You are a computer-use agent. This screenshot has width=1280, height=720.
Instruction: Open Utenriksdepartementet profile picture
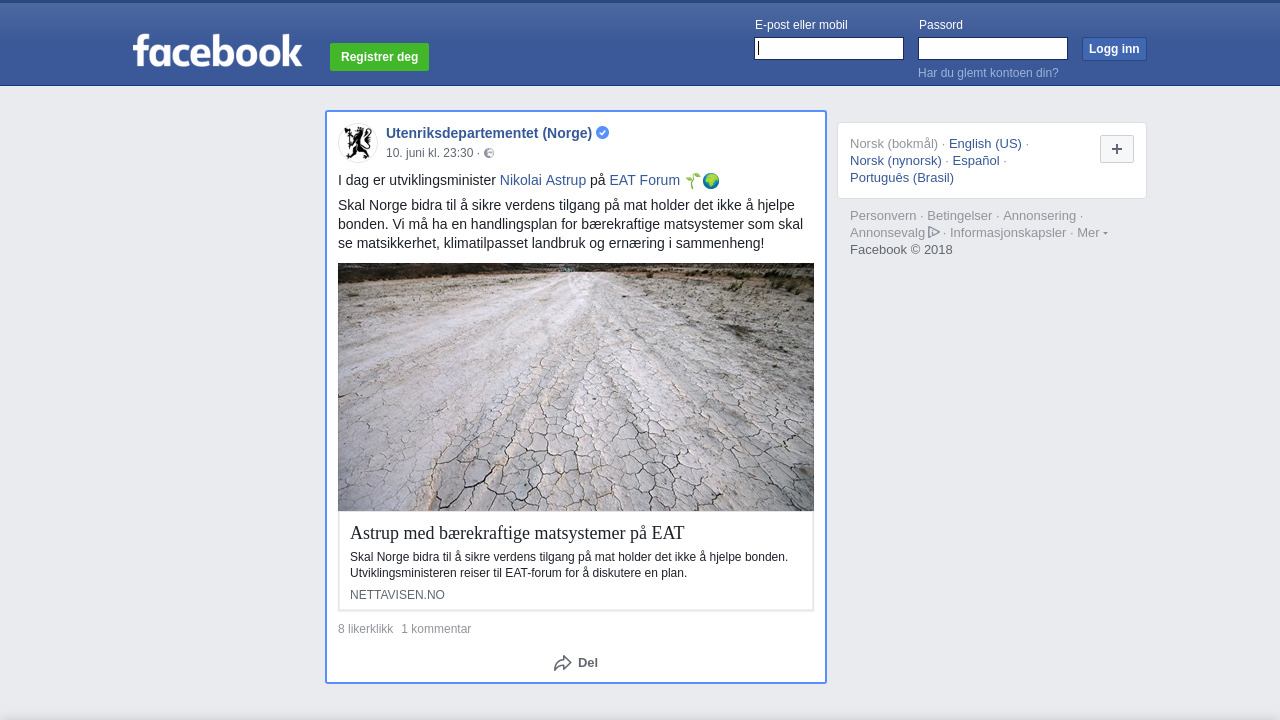358,143
